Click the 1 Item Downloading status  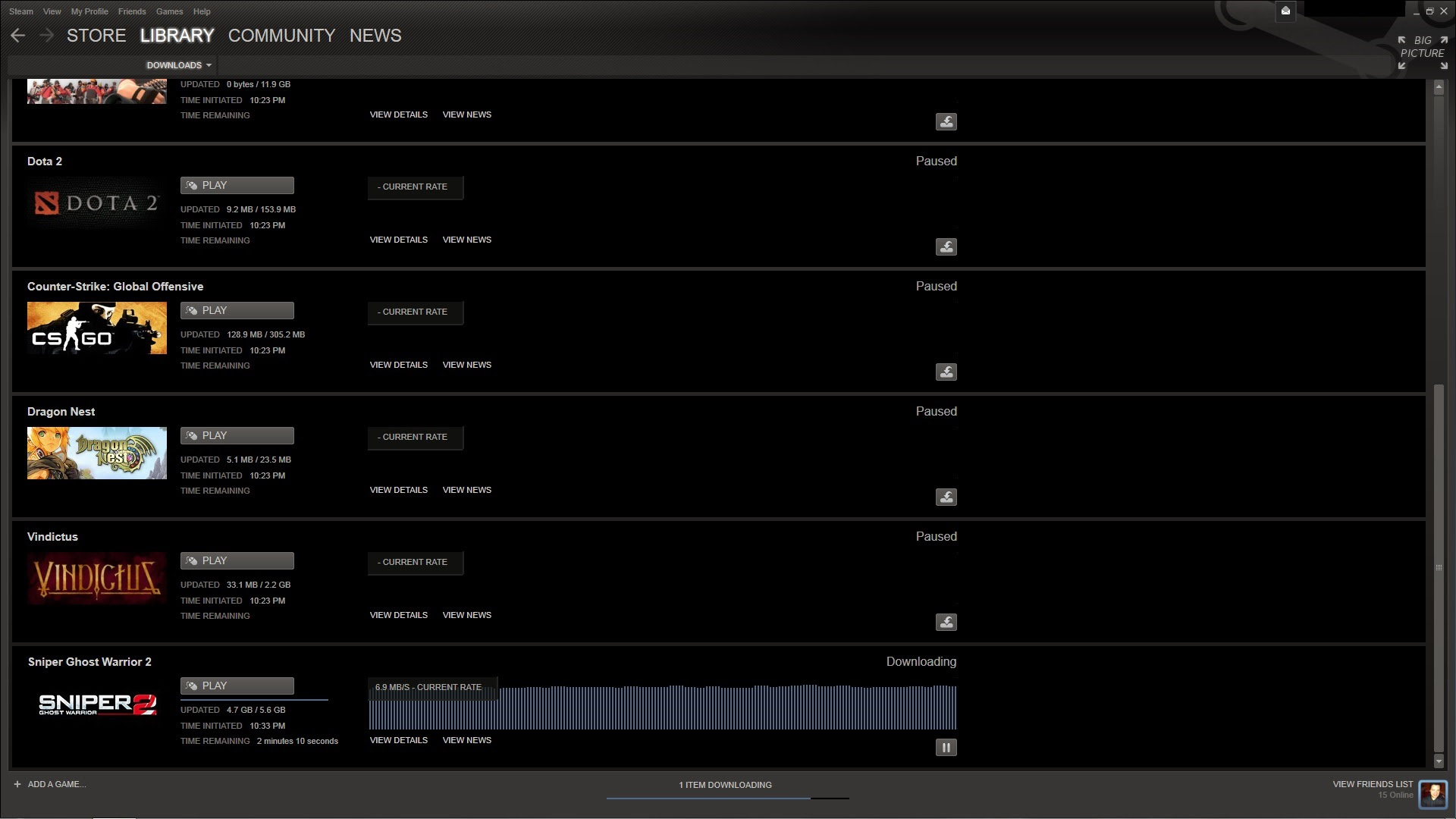(x=725, y=785)
